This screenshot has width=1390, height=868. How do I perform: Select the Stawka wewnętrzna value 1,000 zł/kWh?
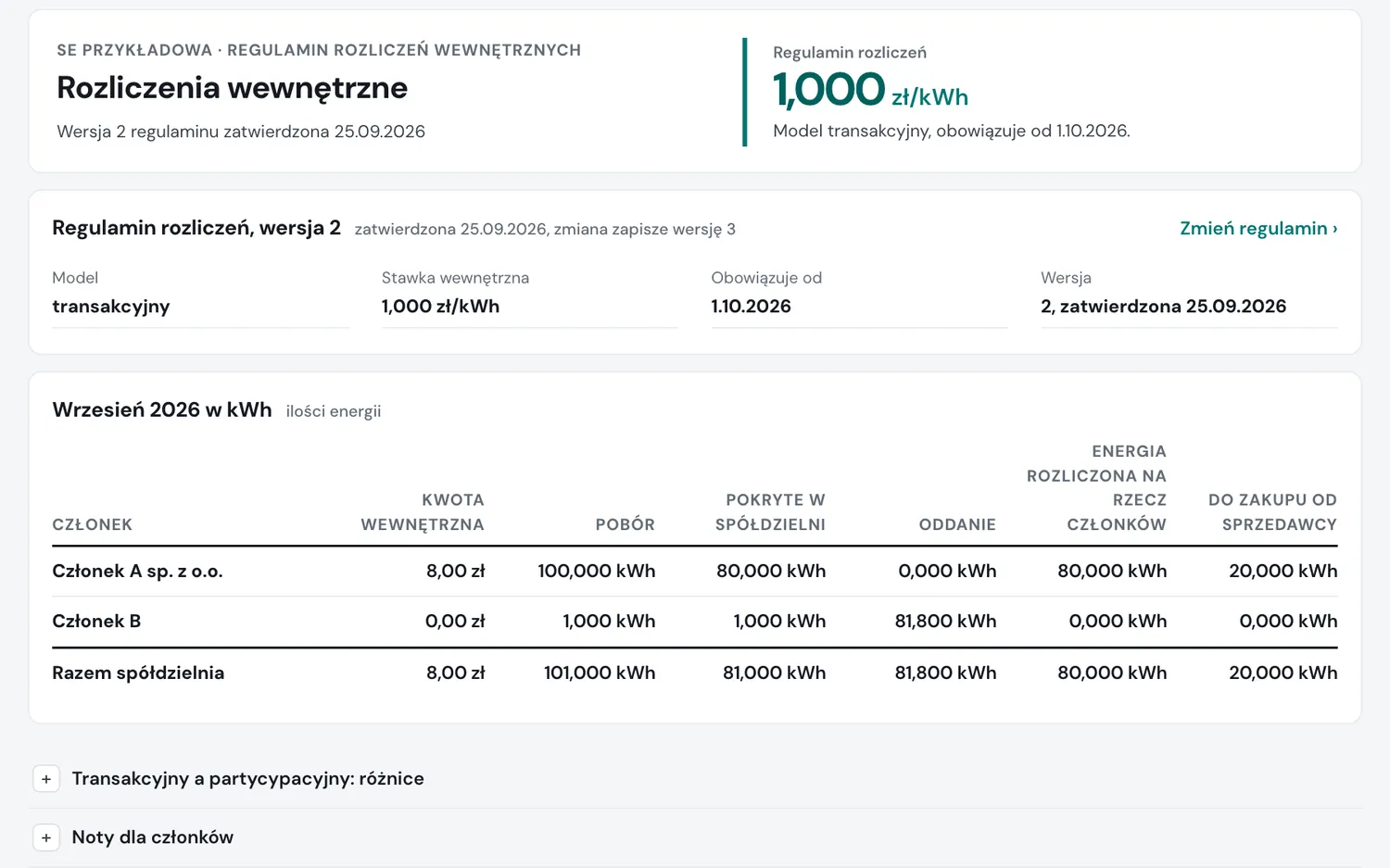click(440, 307)
